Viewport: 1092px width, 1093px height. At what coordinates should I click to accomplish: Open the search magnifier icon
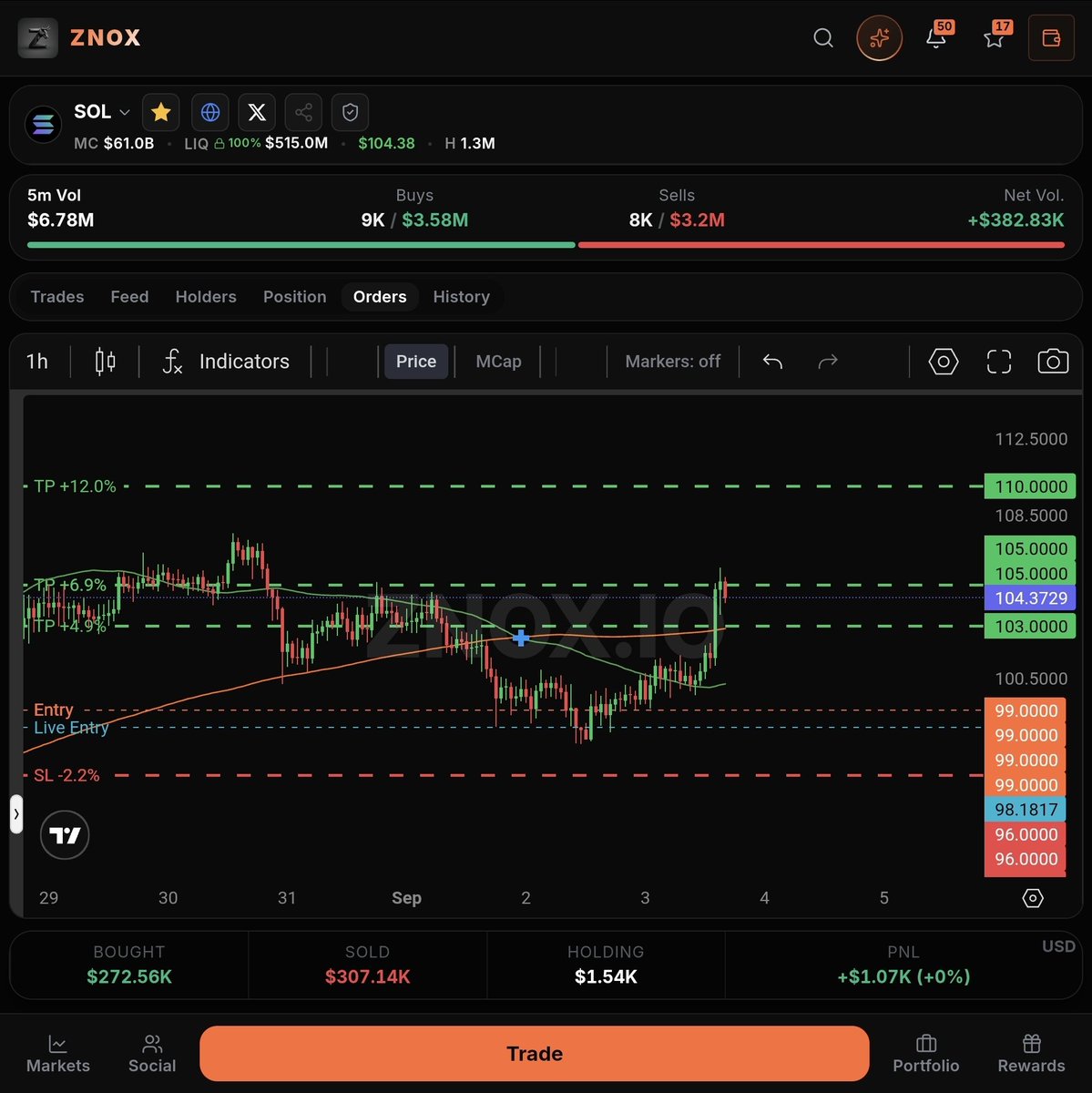coord(823,38)
